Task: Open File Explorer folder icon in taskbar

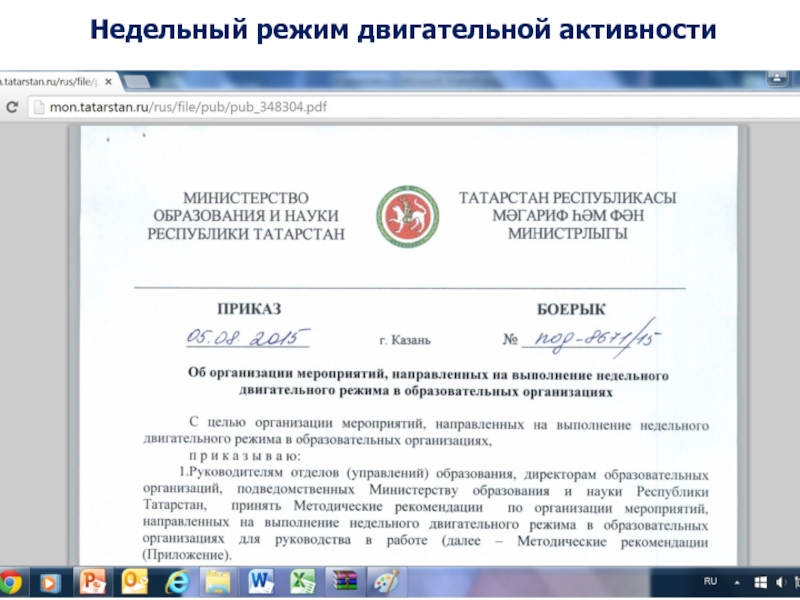Action: (x=218, y=582)
